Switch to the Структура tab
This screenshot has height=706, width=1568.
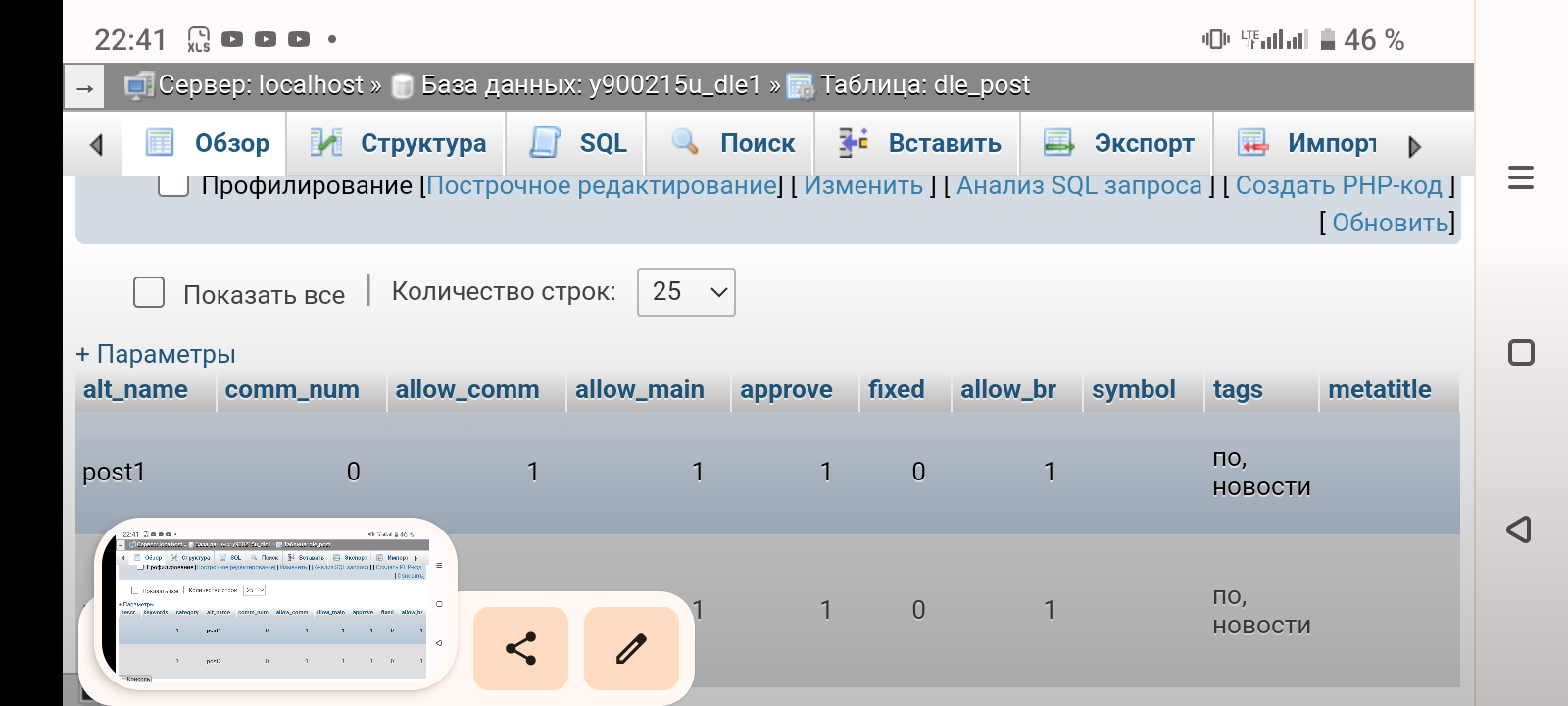coord(397,143)
